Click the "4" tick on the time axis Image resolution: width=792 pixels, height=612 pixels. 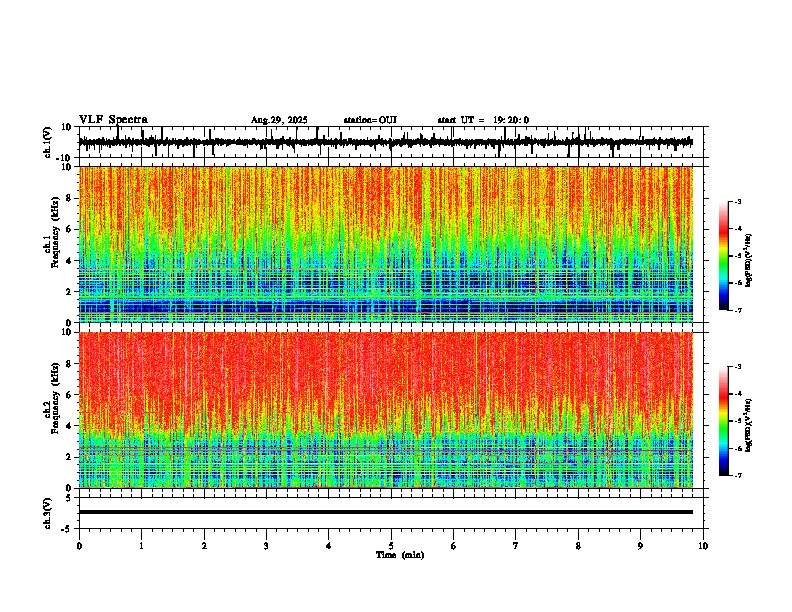click(329, 546)
